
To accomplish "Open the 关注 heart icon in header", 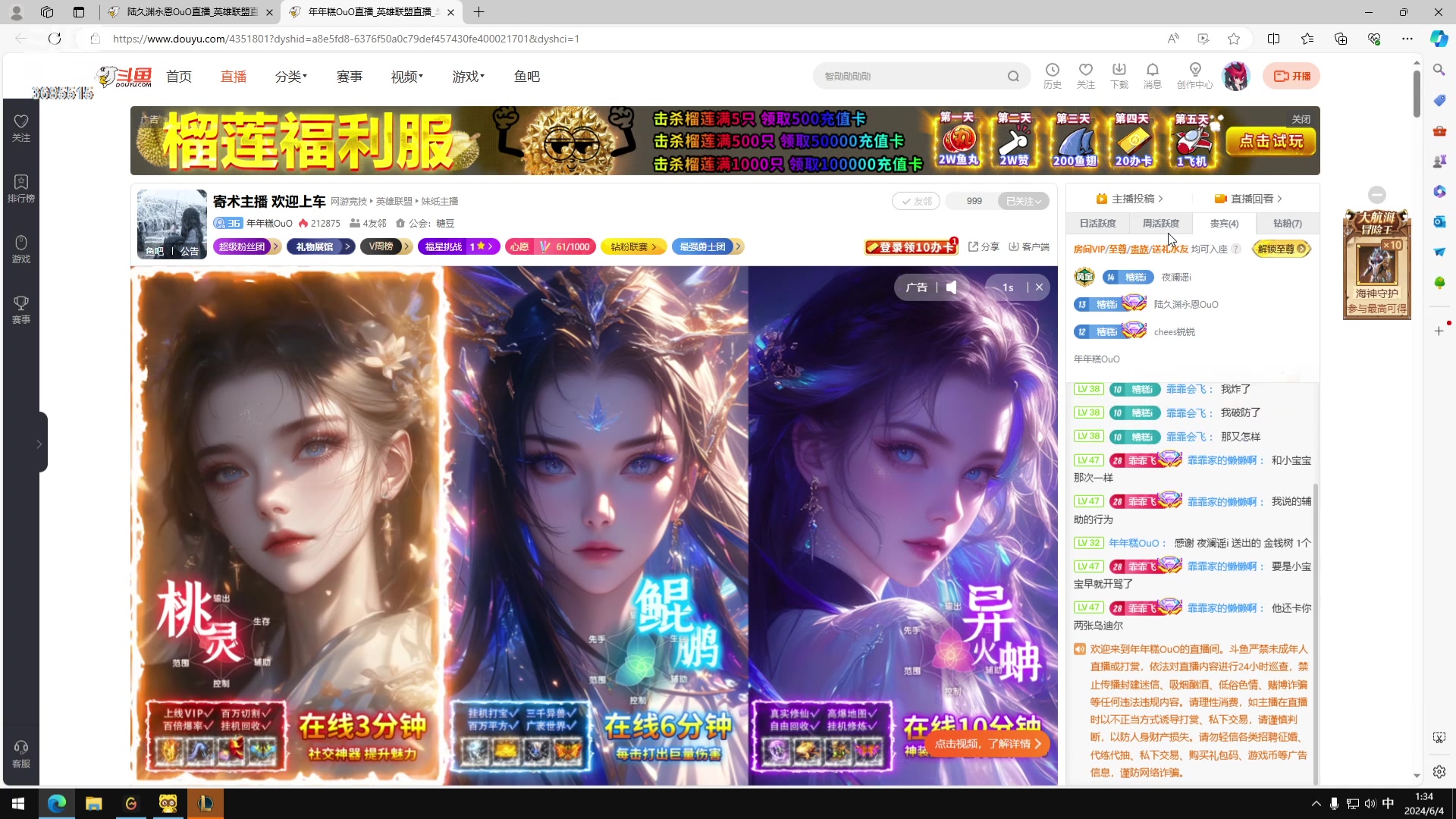I will 1086,76.
